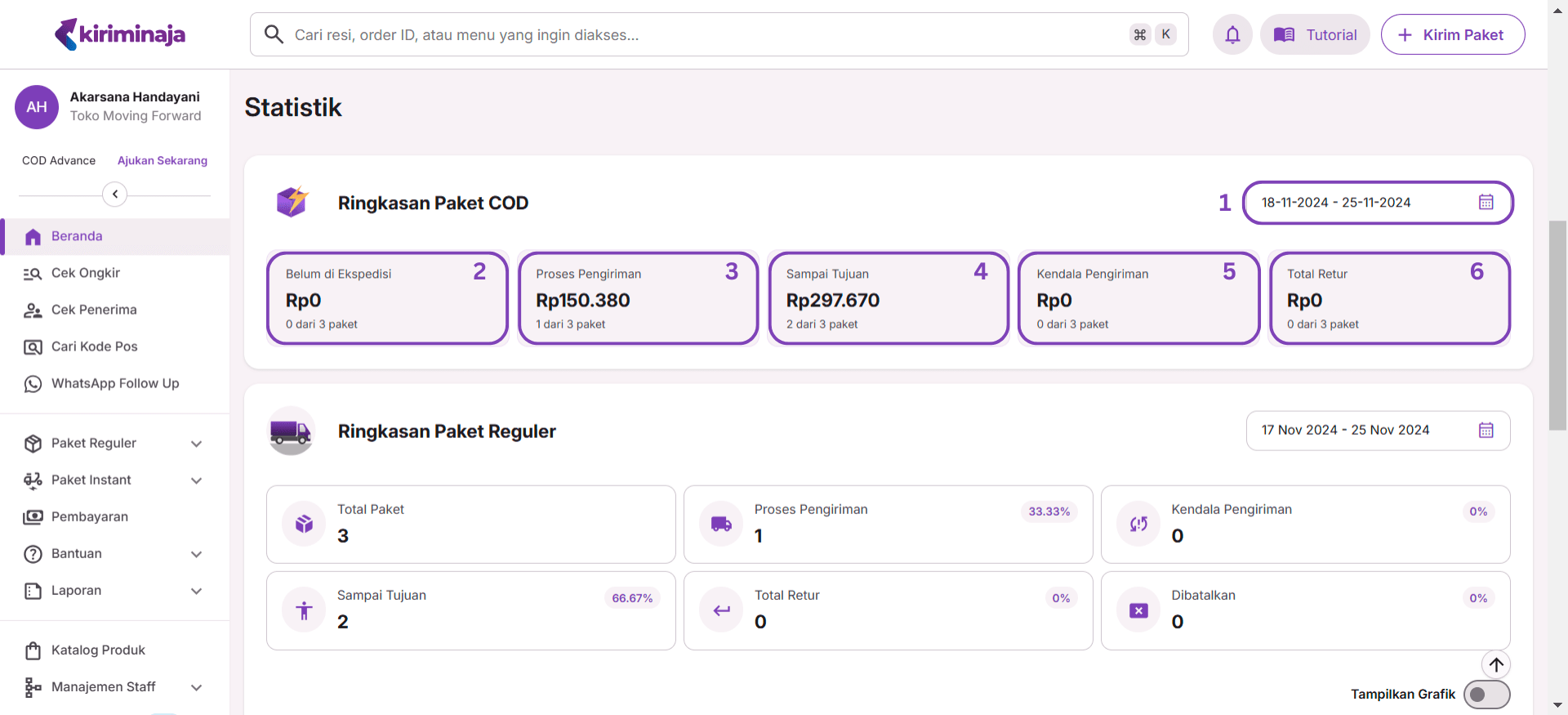Enable the Tampilkan Grafik toggle
Viewport: 1568px width, 715px height.
(1486, 695)
